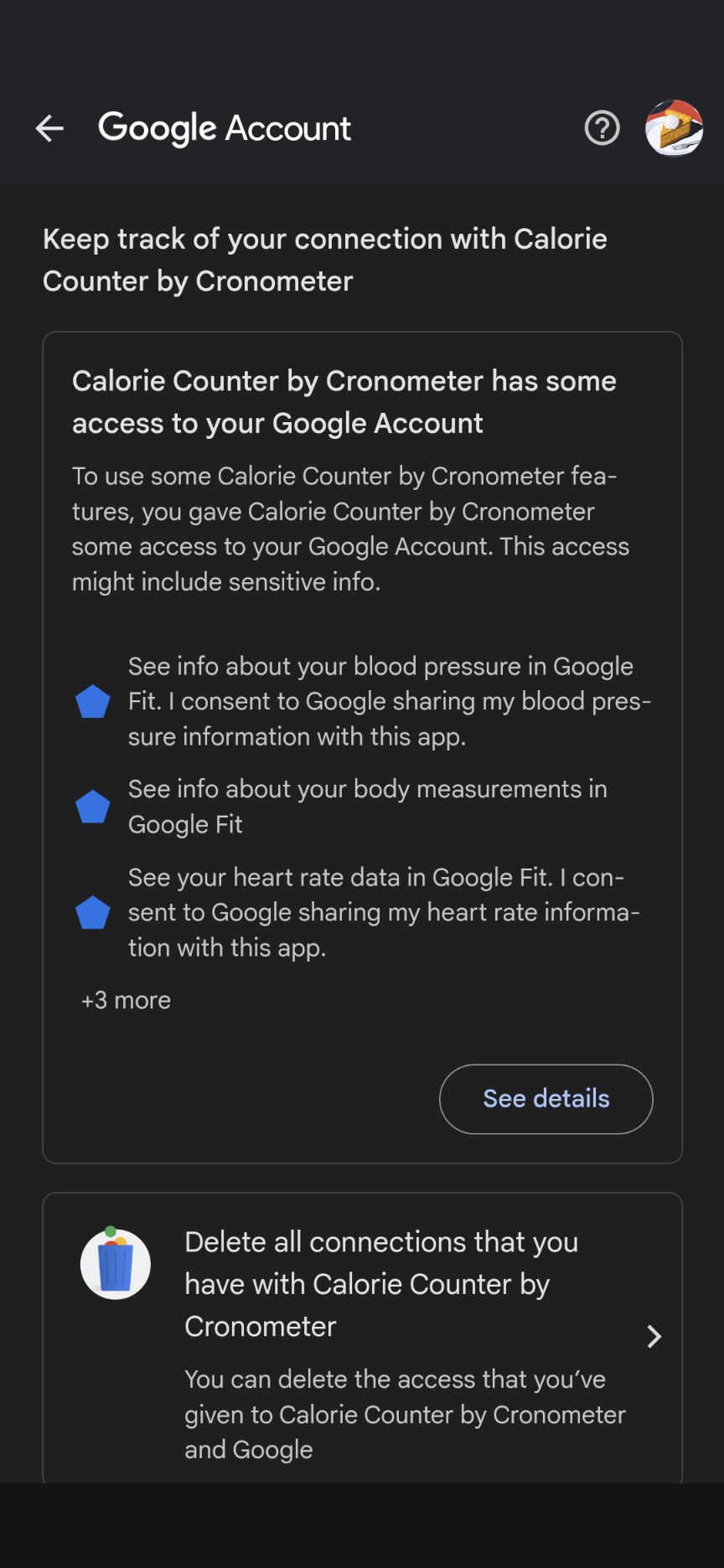Click the trash bin delete connections icon

116,1263
